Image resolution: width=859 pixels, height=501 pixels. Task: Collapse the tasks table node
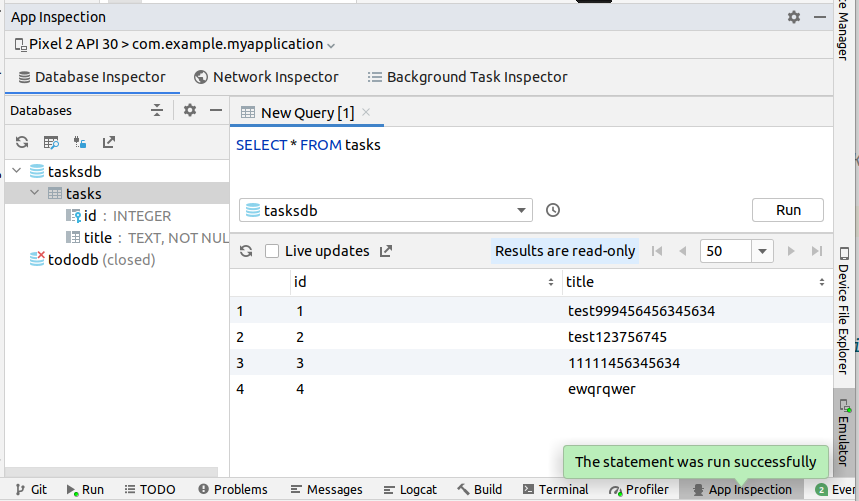35,193
